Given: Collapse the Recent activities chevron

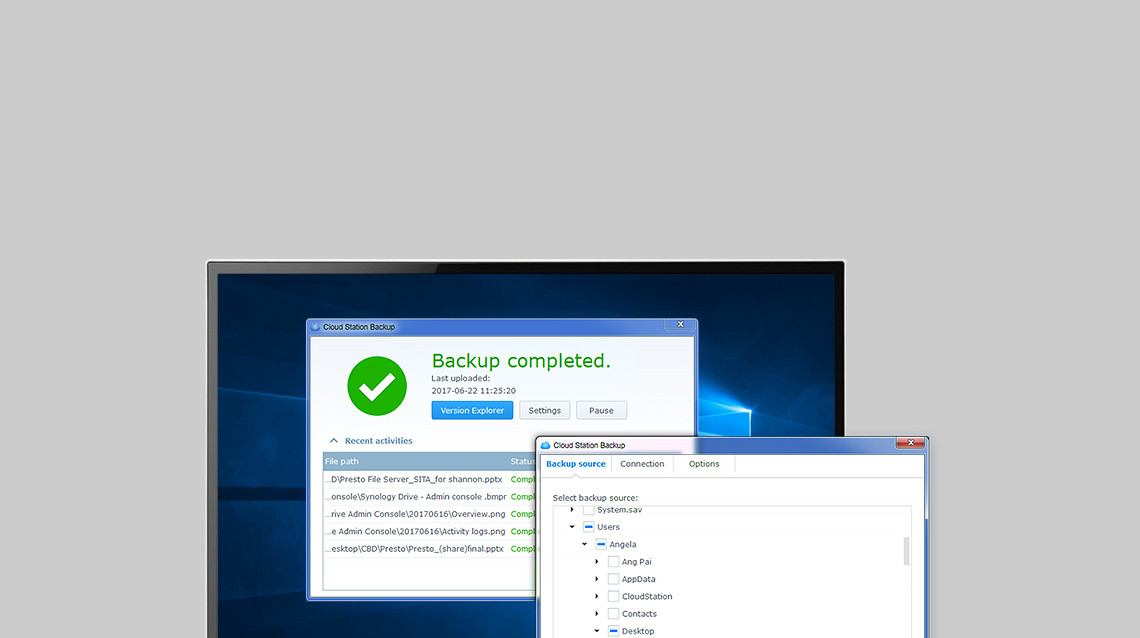Looking at the screenshot, I should (x=334, y=440).
